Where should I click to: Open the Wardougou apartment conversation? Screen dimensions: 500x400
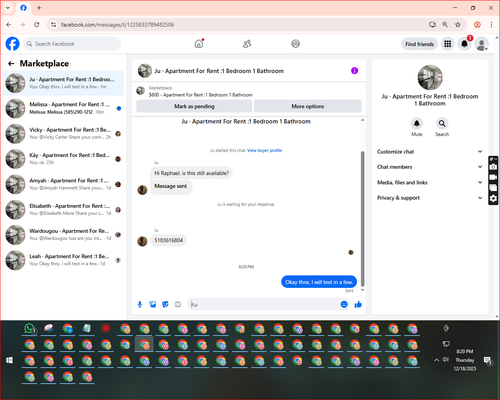click(x=63, y=235)
